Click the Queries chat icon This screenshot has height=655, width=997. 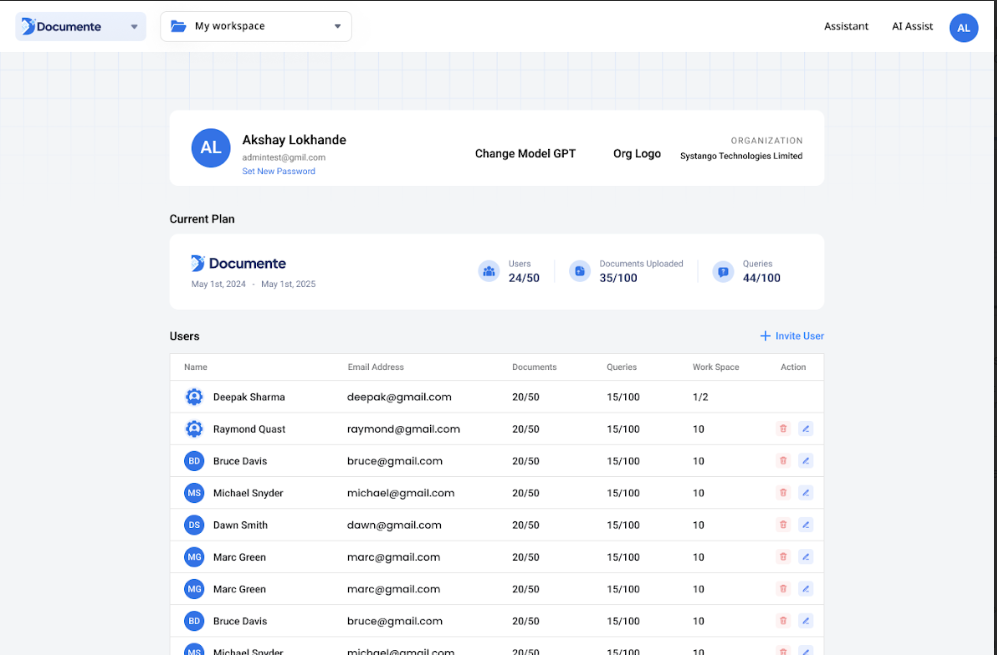723,271
